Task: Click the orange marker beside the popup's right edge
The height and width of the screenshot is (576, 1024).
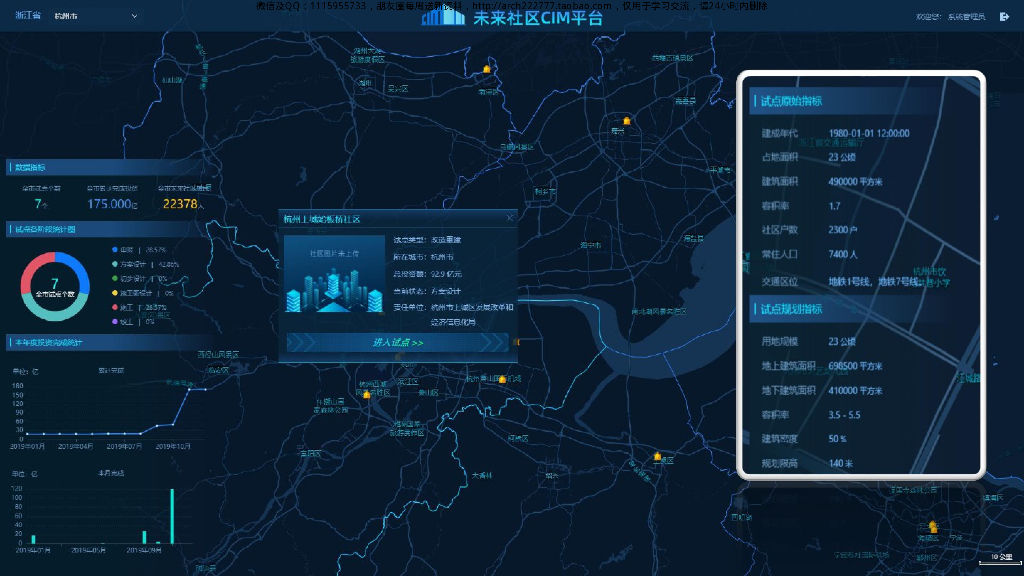Action: [518, 342]
